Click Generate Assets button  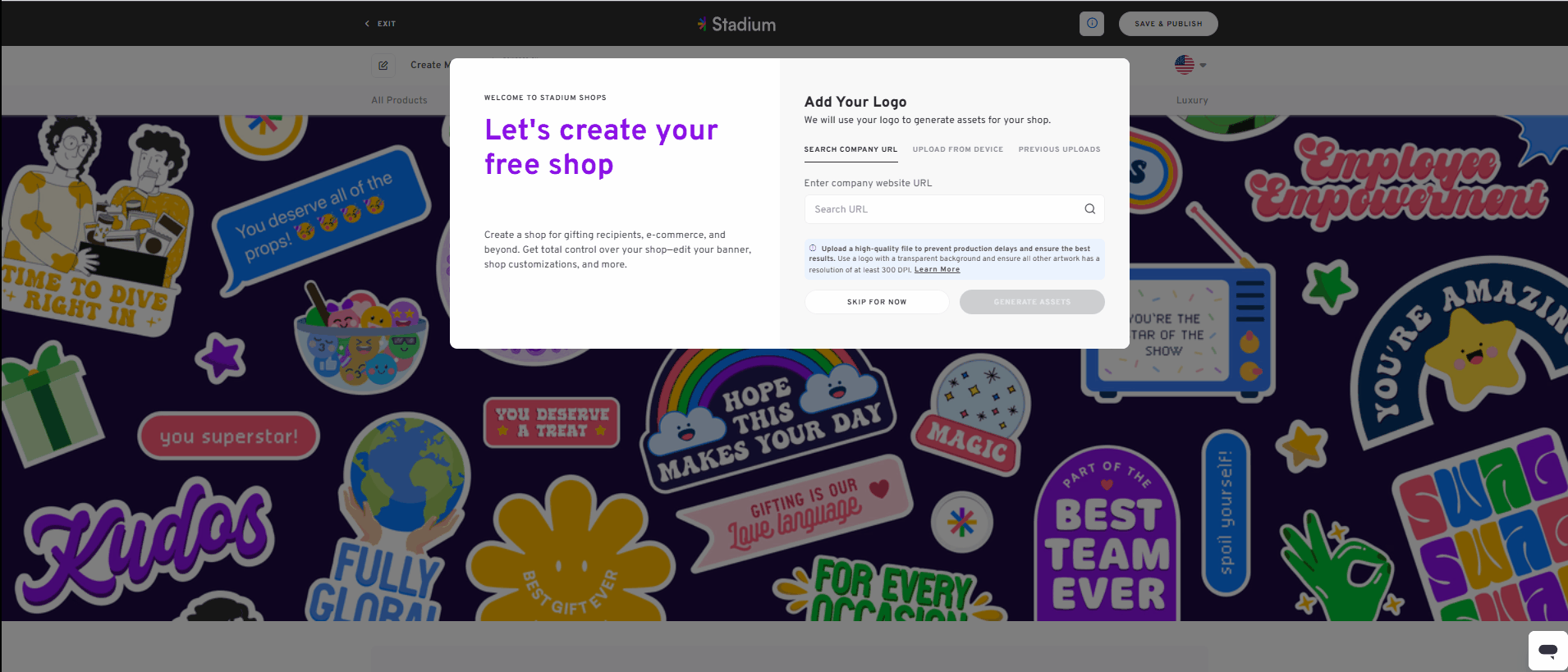point(1032,302)
